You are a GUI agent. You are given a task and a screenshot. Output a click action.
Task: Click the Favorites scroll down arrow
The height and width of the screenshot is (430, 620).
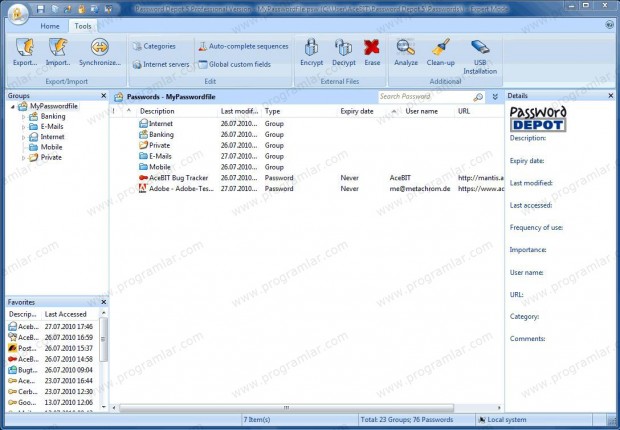coord(104,407)
